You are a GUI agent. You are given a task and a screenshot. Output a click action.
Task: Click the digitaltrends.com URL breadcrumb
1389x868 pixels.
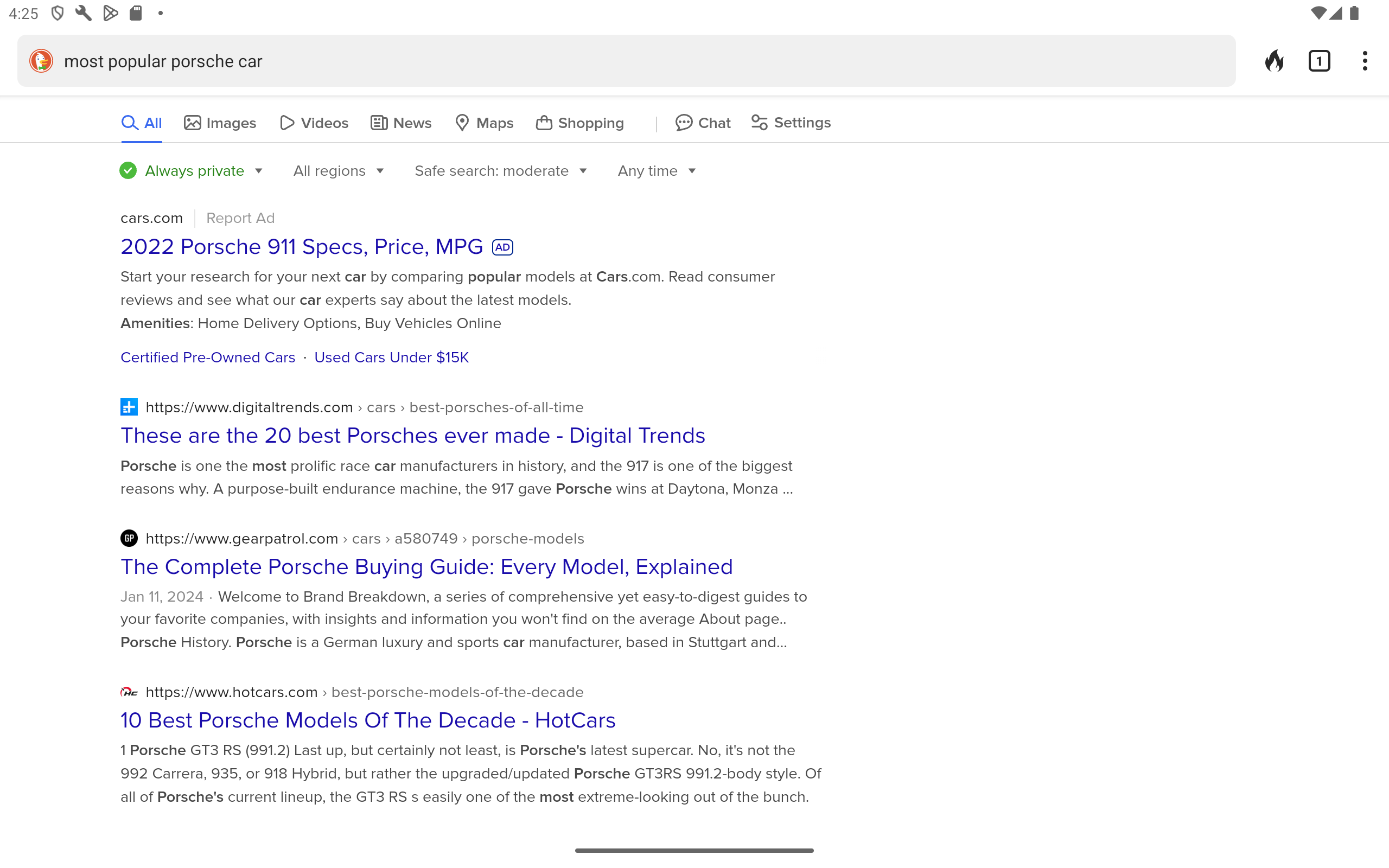[x=365, y=407]
